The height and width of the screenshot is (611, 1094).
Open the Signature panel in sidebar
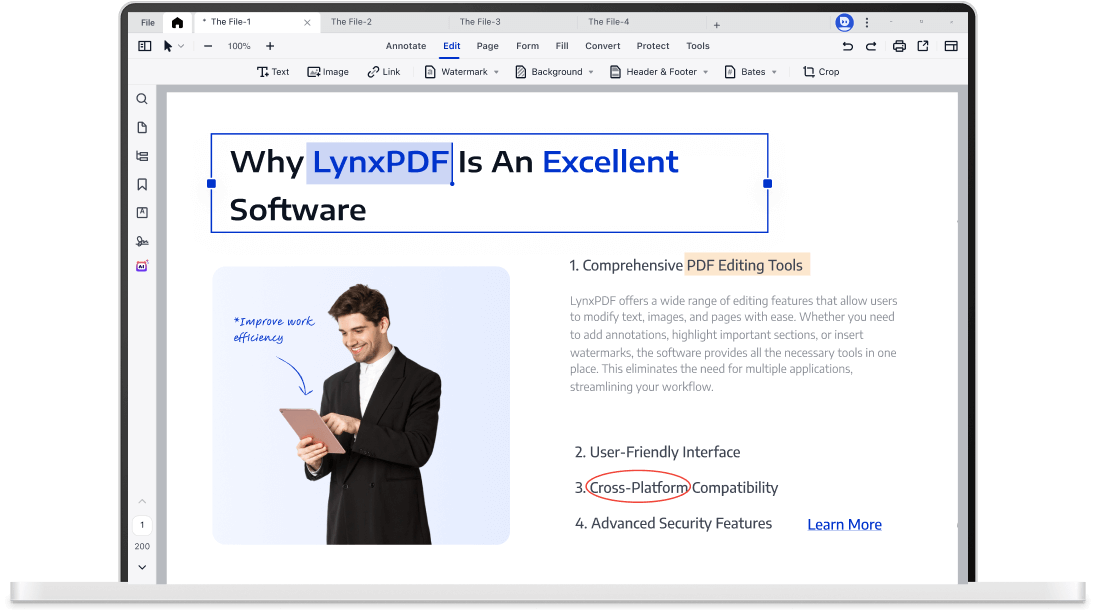point(142,241)
